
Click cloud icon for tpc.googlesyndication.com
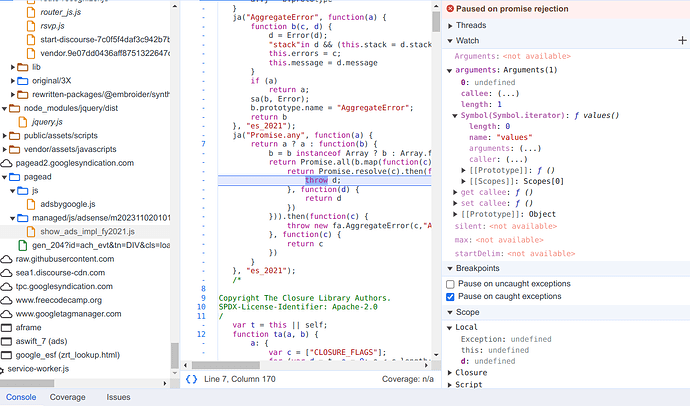pyautogui.click(x=6, y=286)
